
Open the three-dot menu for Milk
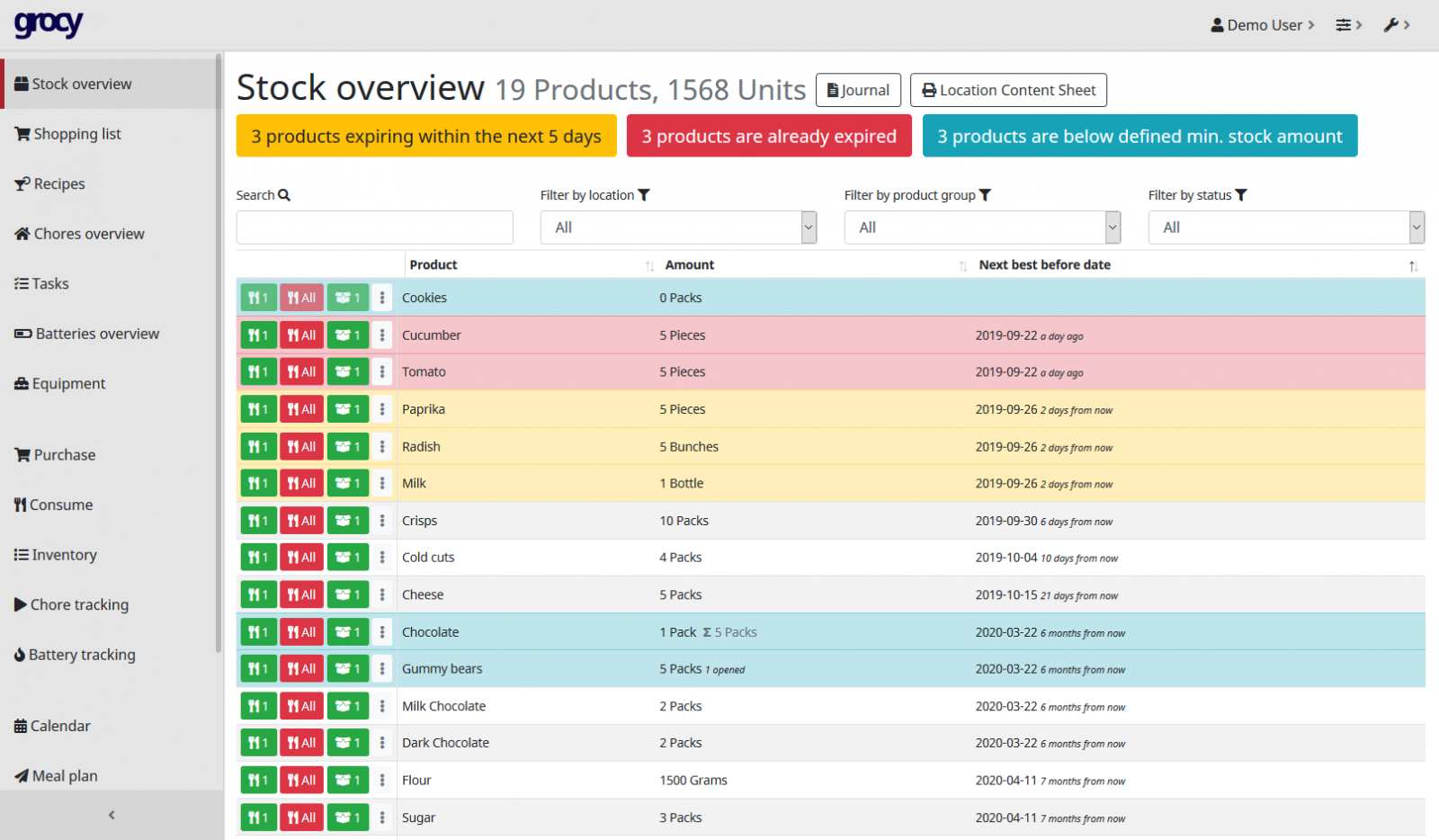382,484
